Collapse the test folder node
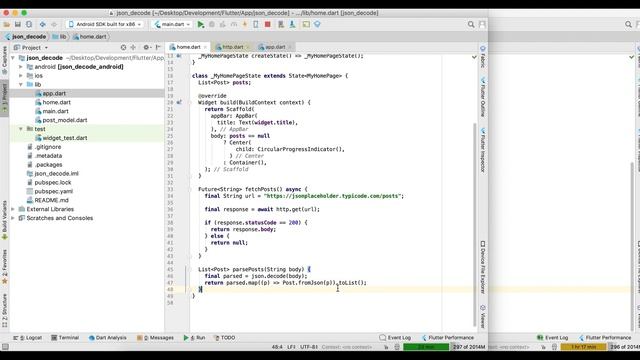 21,129
